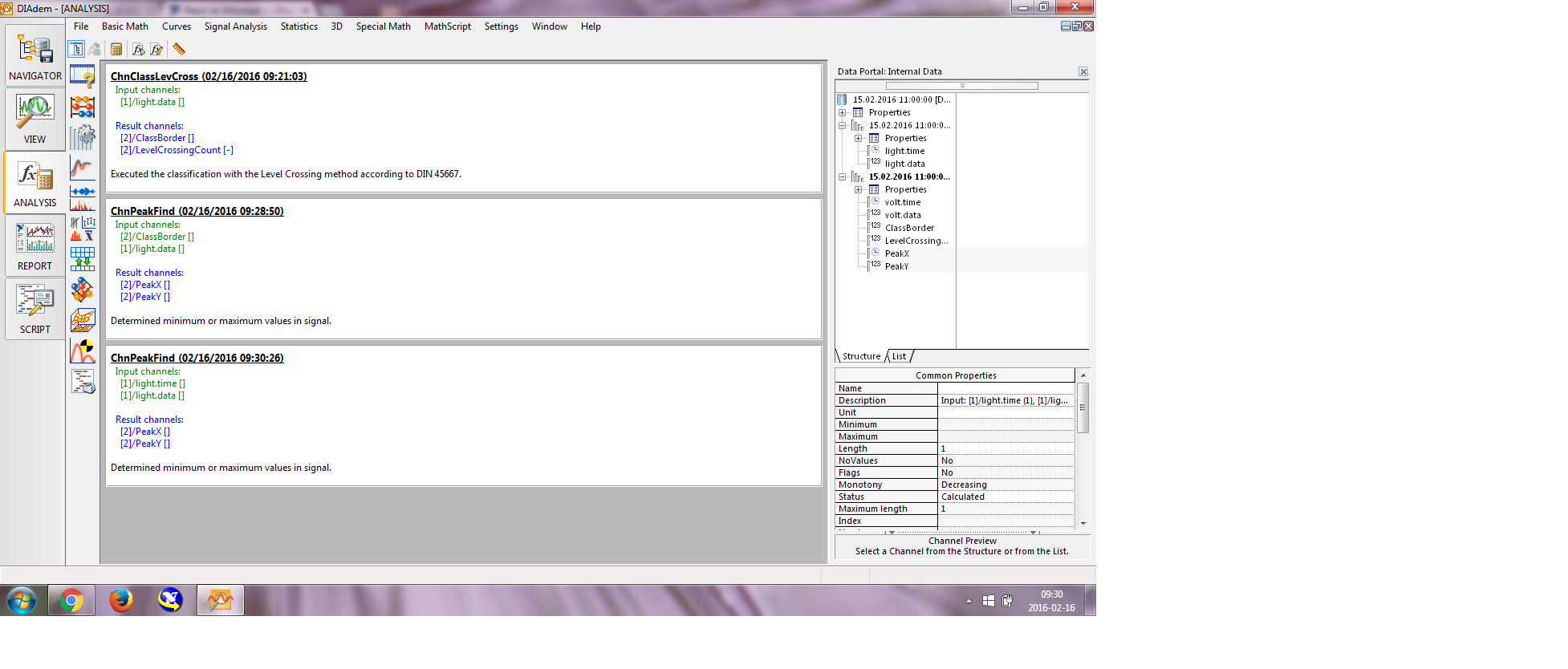Open the 3D surface plot function group
This screenshot has width=1568, height=669.
pos(82,320)
